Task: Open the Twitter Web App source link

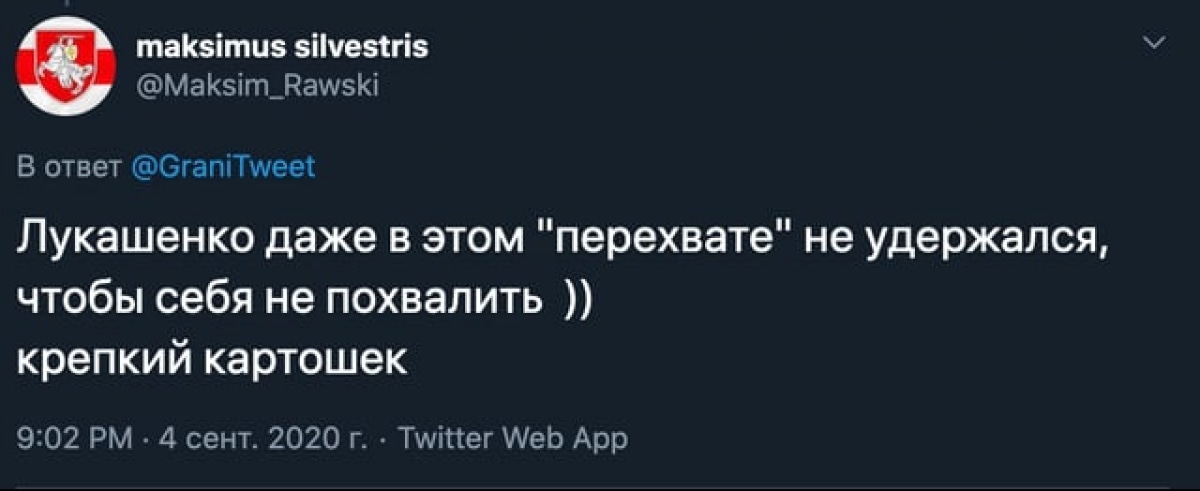Action: [512, 437]
